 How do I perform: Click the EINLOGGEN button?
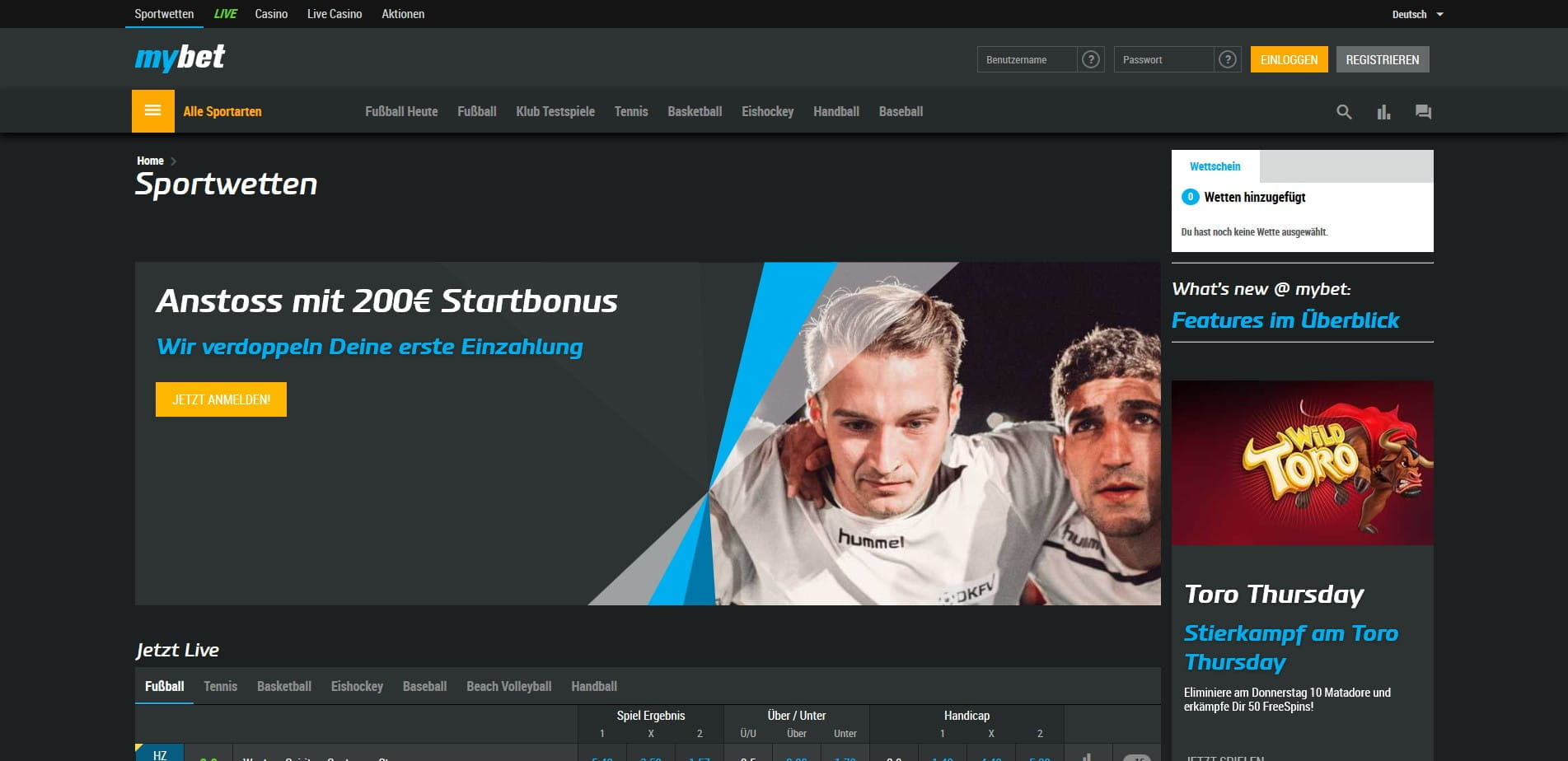click(1289, 59)
